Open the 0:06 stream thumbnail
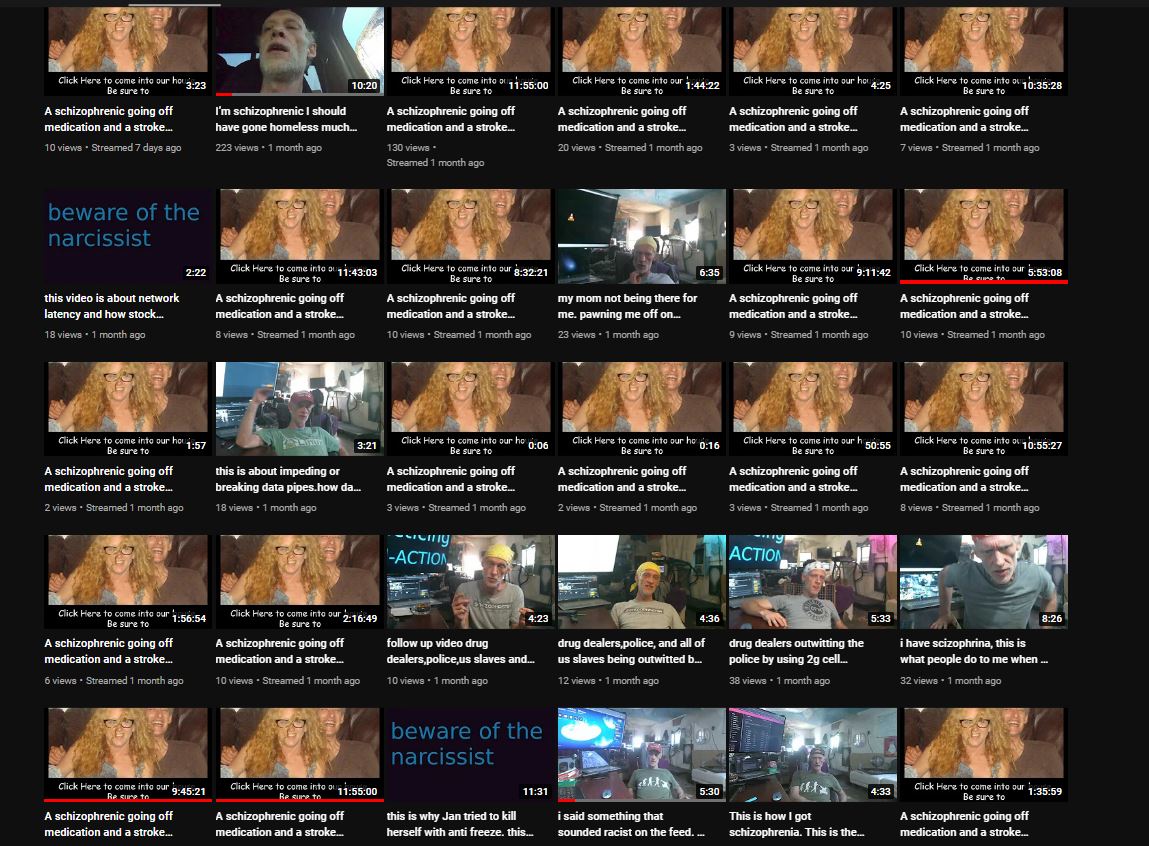Screen dimensions: 1149x846 (x=470, y=409)
